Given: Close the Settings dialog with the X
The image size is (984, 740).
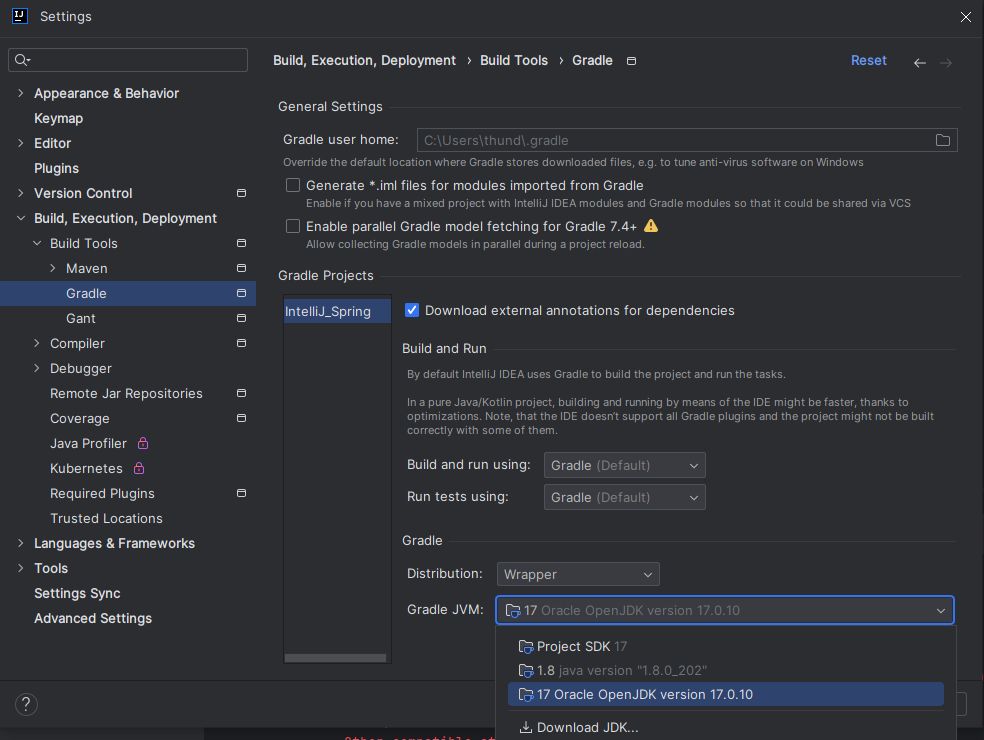Looking at the screenshot, I should (x=965, y=17).
